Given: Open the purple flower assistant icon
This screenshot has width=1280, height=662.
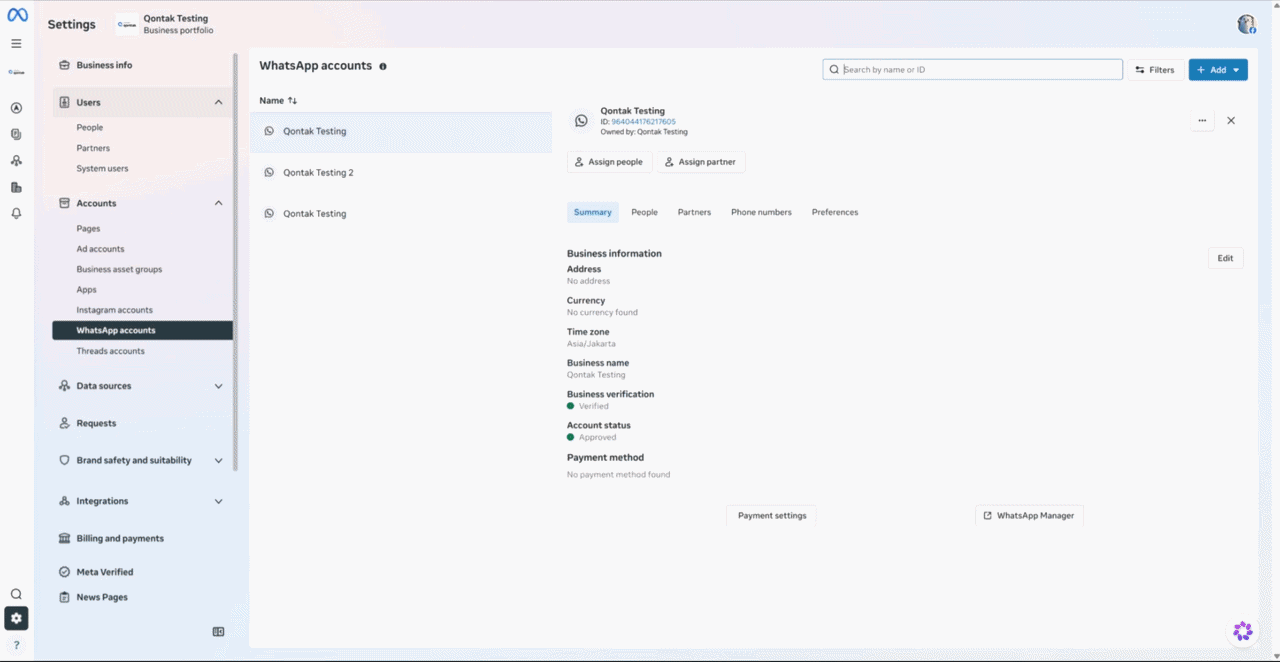Looking at the screenshot, I should pyautogui.click(x=1243, y=631).
